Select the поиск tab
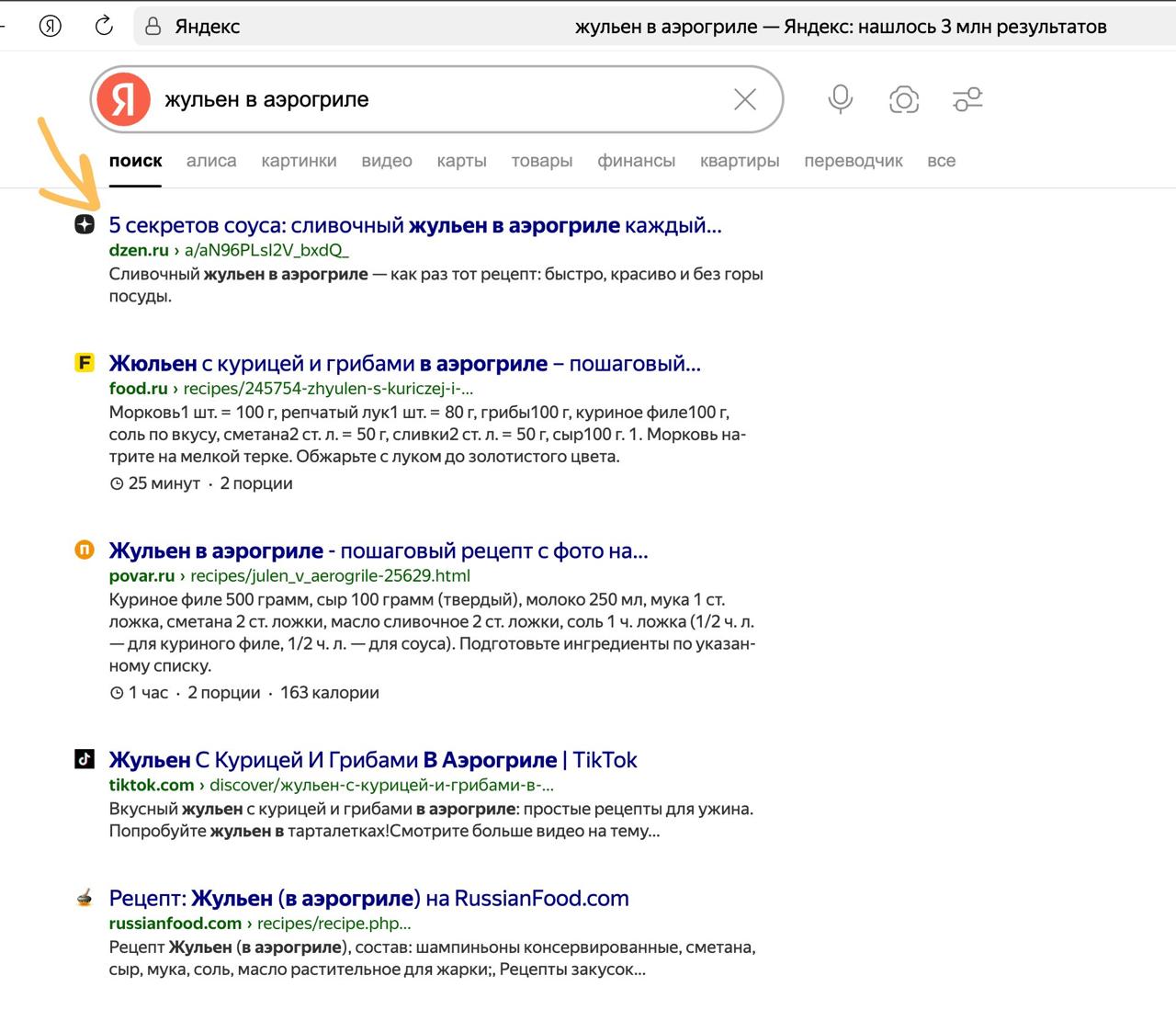The width and height of the screenshot is (1176, 1021). (135, 161)
